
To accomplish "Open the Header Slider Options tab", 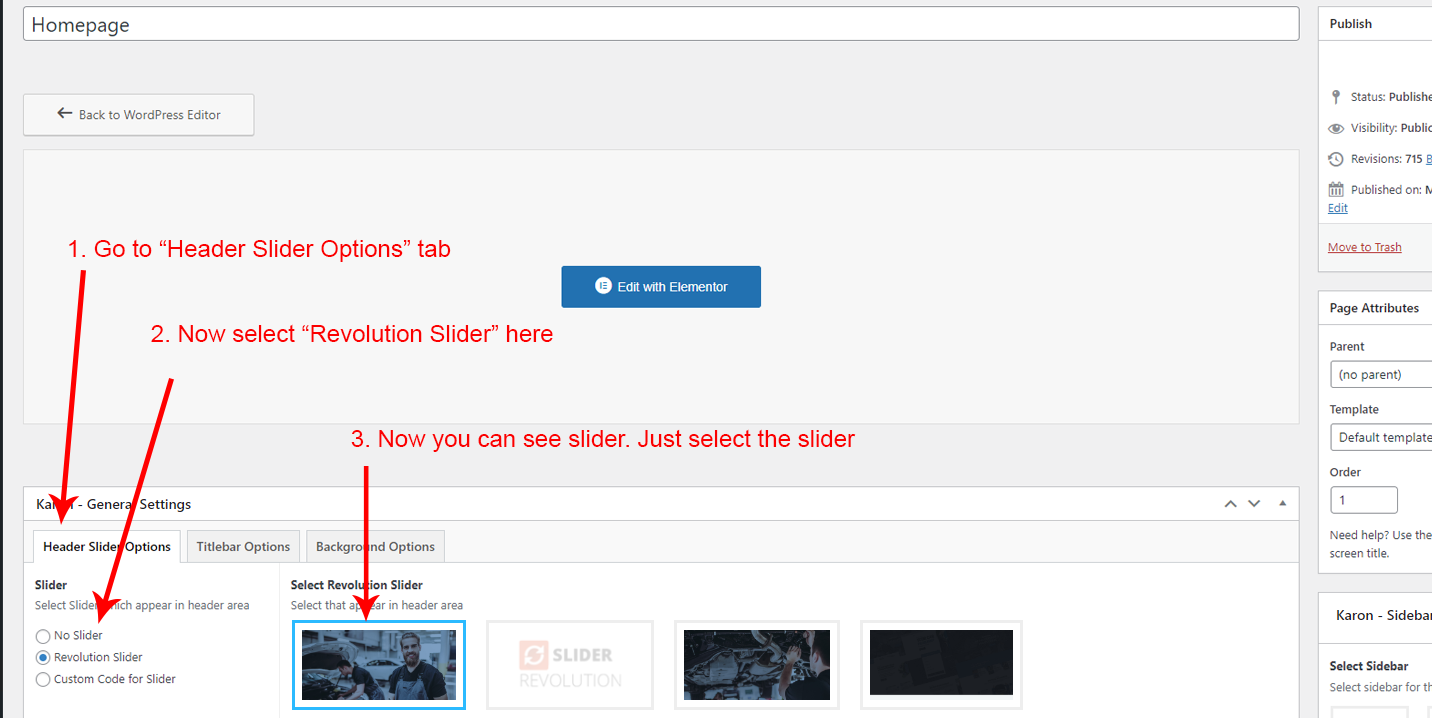I will pyautogui.click(x=107, y=547).
